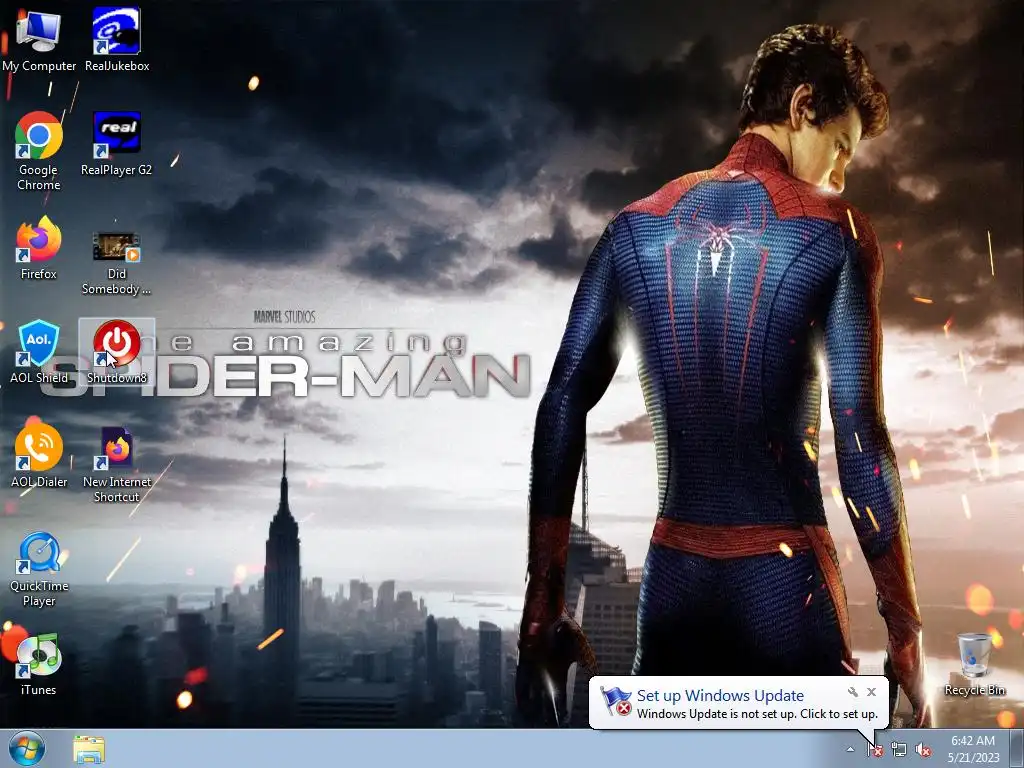Click the Action Center flag tray icon

point(875,750)
